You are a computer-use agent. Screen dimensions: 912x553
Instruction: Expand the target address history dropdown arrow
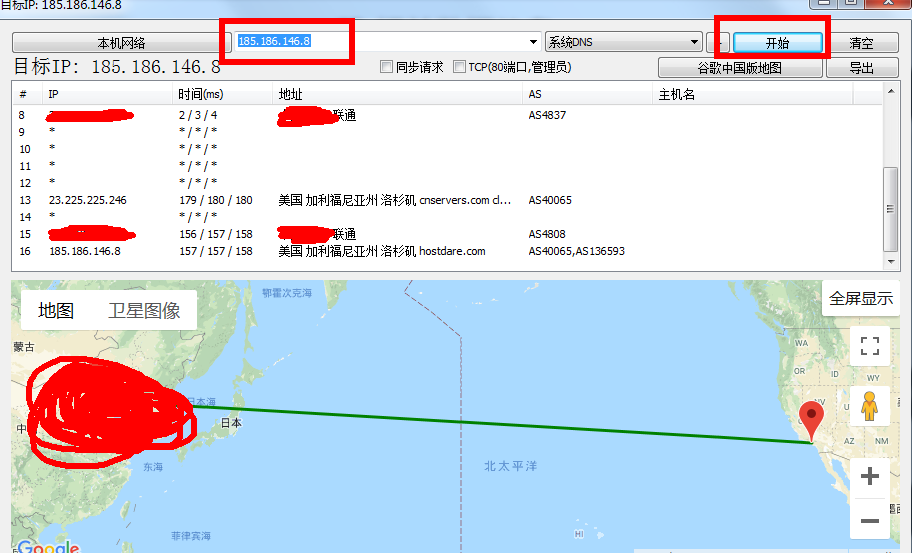point(533,42)
